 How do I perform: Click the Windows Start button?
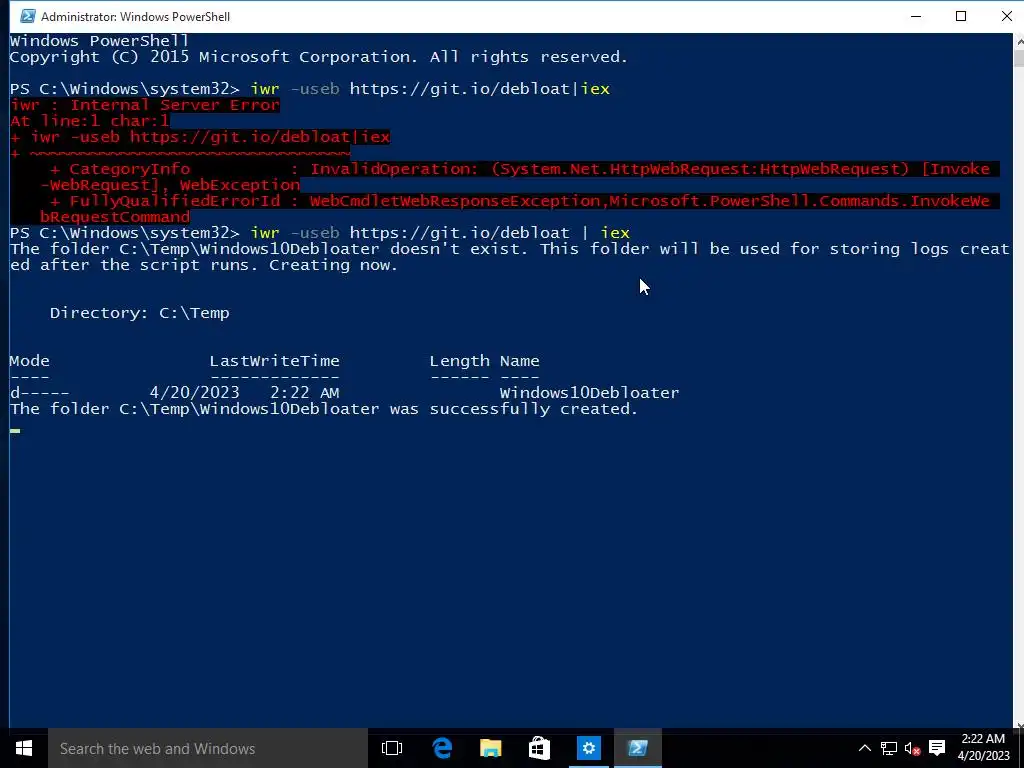(x=24, y=748)
